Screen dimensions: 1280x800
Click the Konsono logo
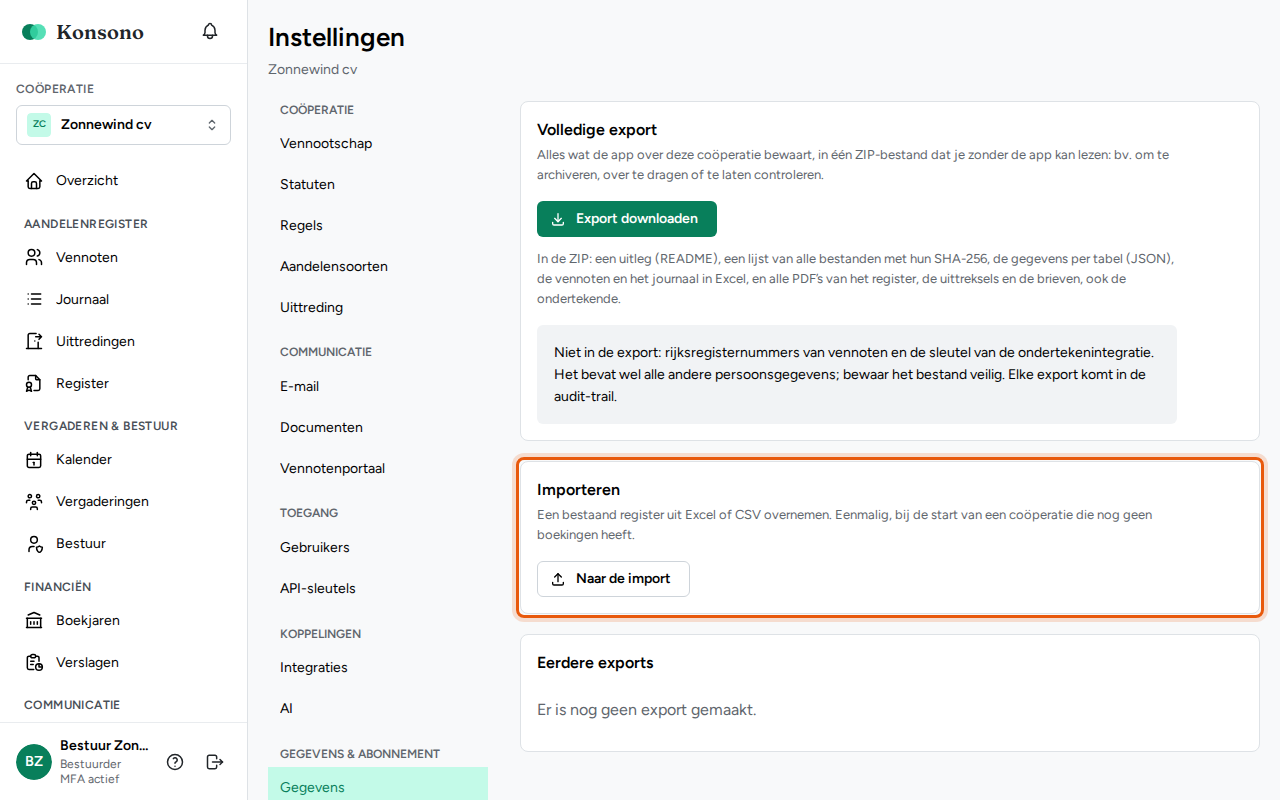point(83,32)
